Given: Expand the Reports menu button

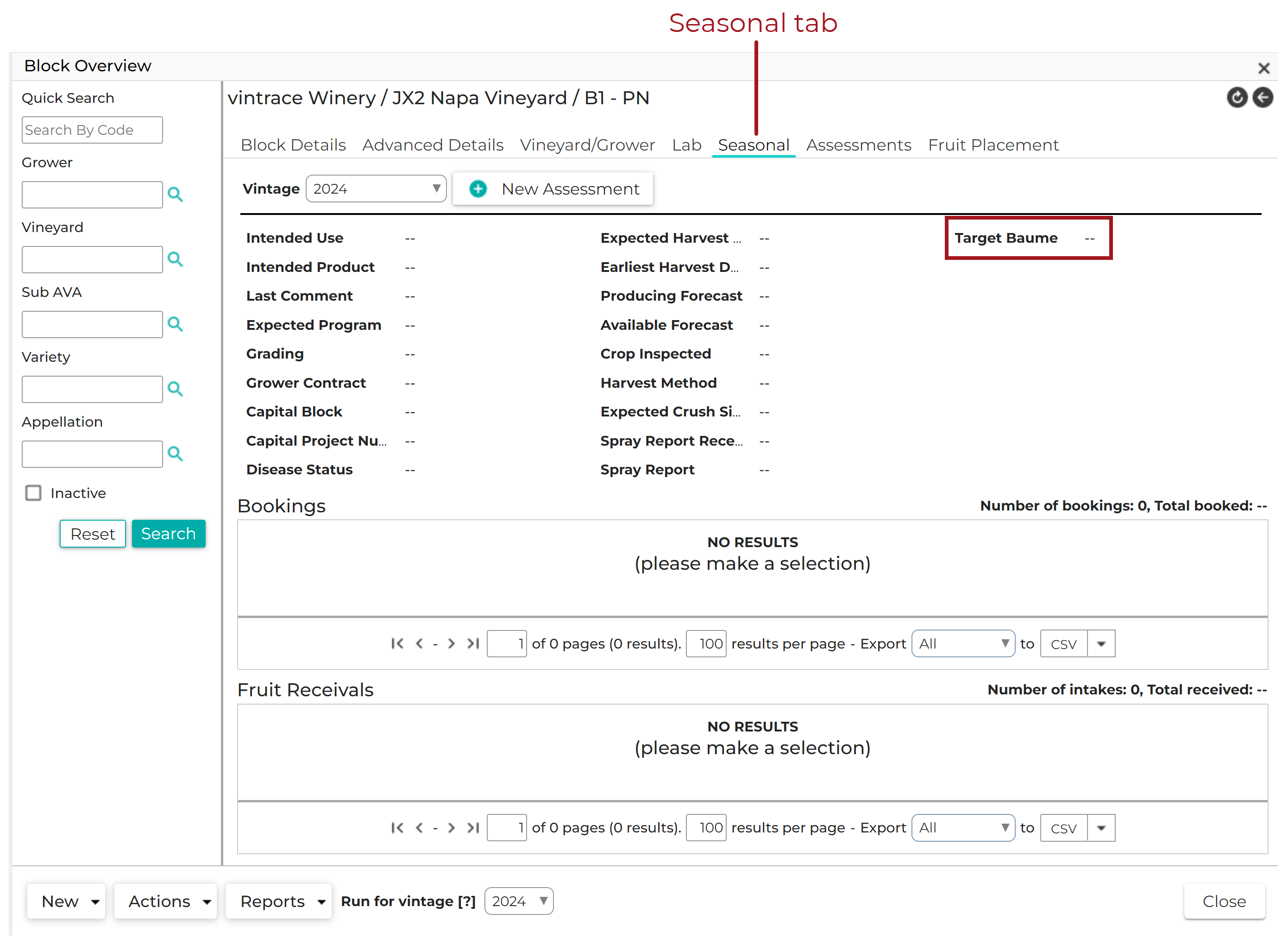Looking at the screenshot, I should (279, 901).
